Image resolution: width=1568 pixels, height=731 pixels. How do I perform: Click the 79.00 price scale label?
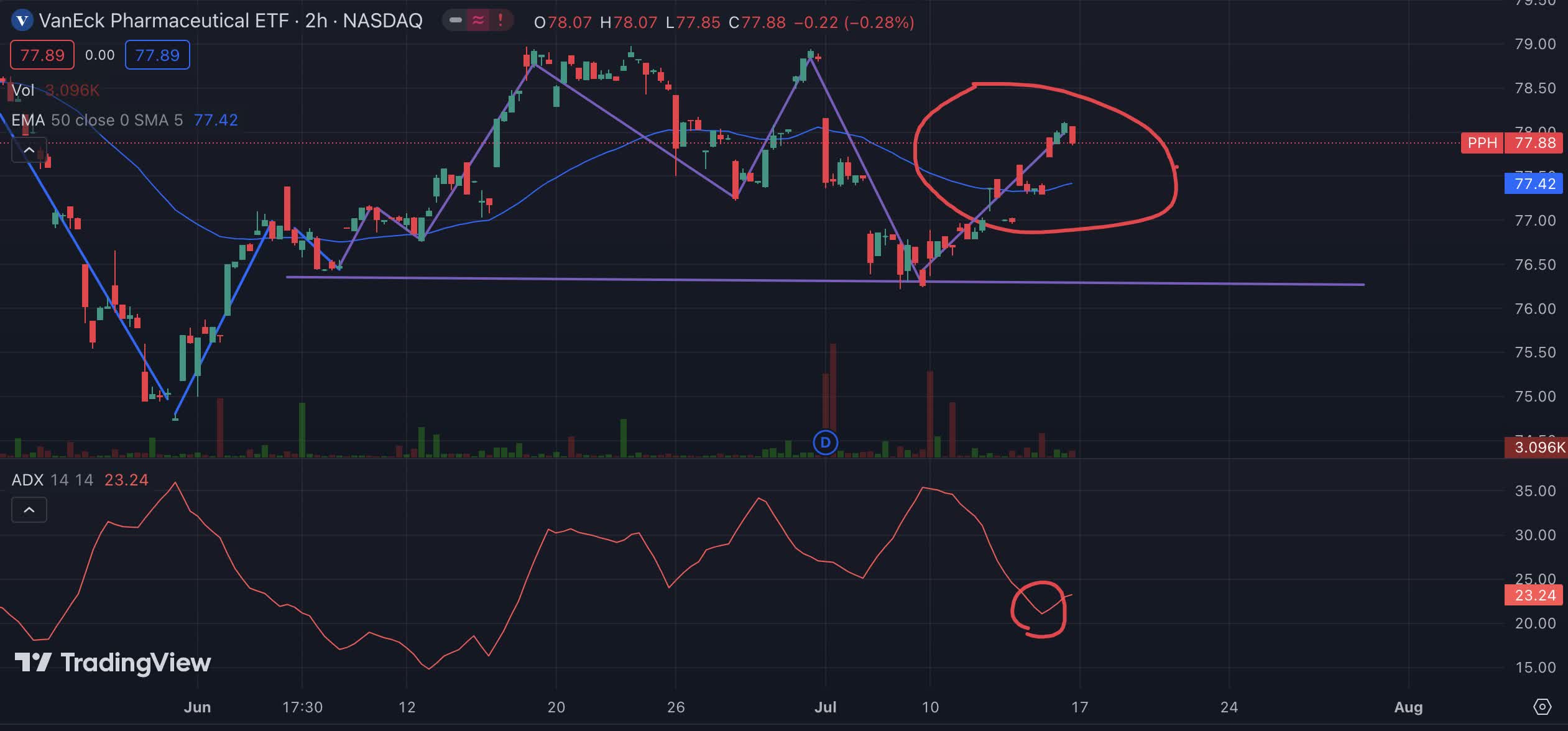coord(1535,44)
